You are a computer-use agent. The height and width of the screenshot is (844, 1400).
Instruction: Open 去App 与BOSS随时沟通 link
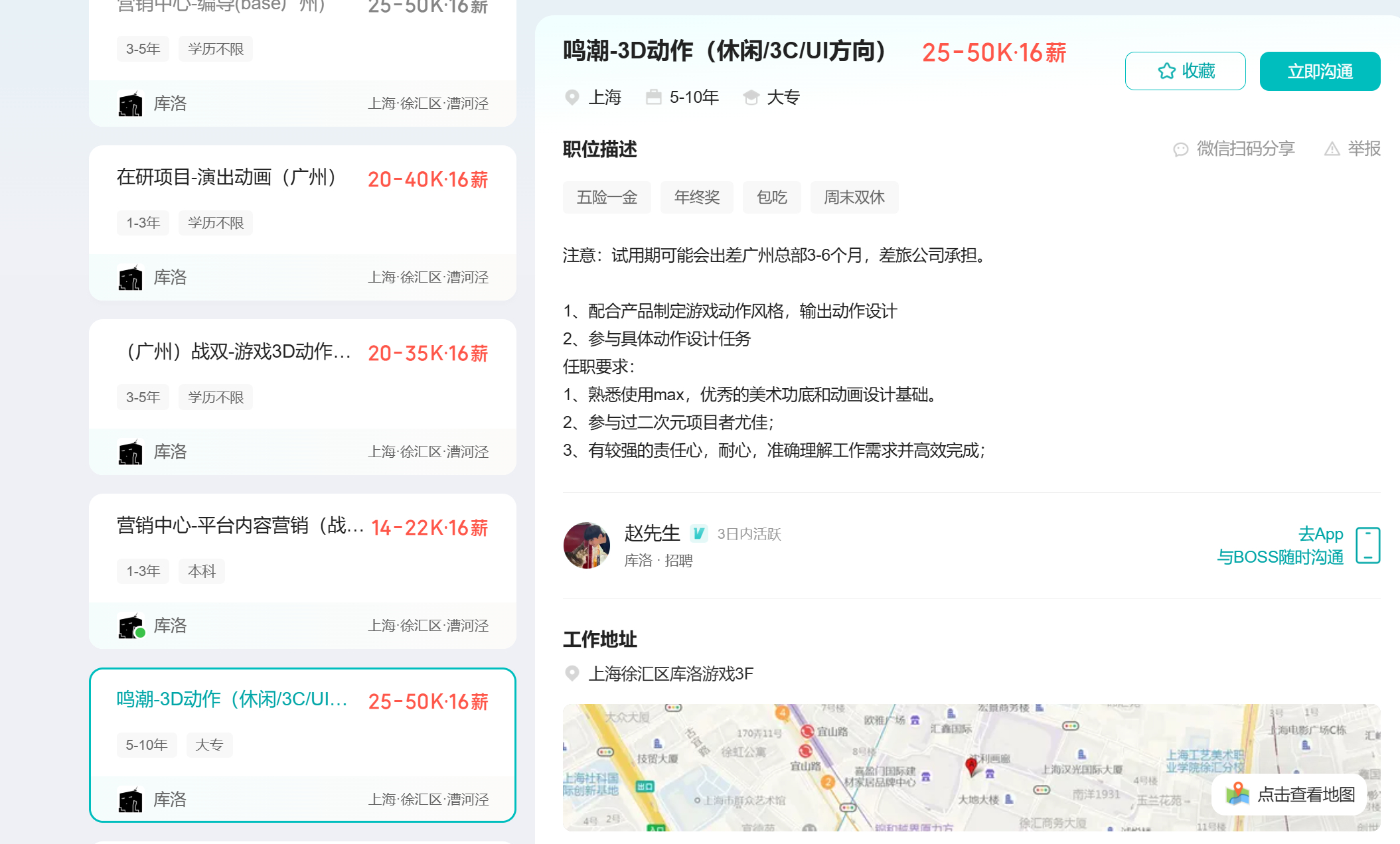1280,545
